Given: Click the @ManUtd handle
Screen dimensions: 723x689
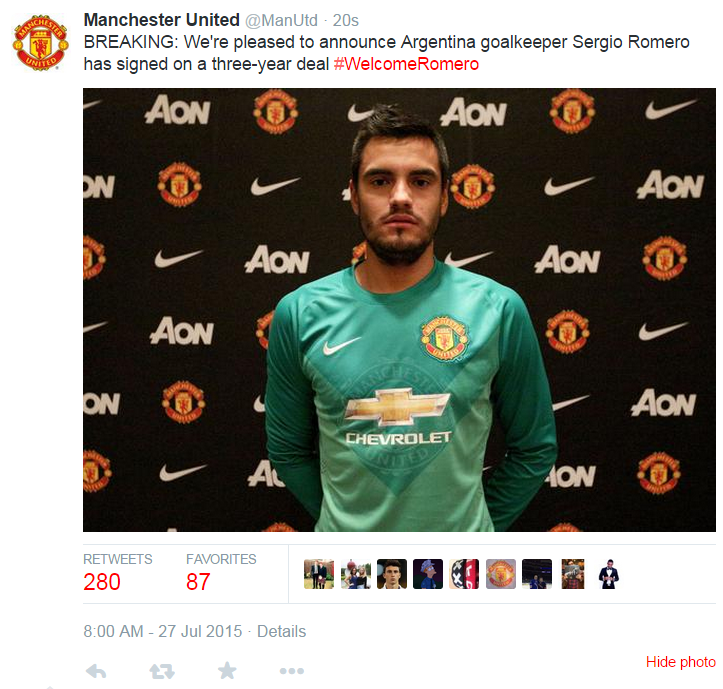Looking at the screenshot, I should [x=281, y=20].
